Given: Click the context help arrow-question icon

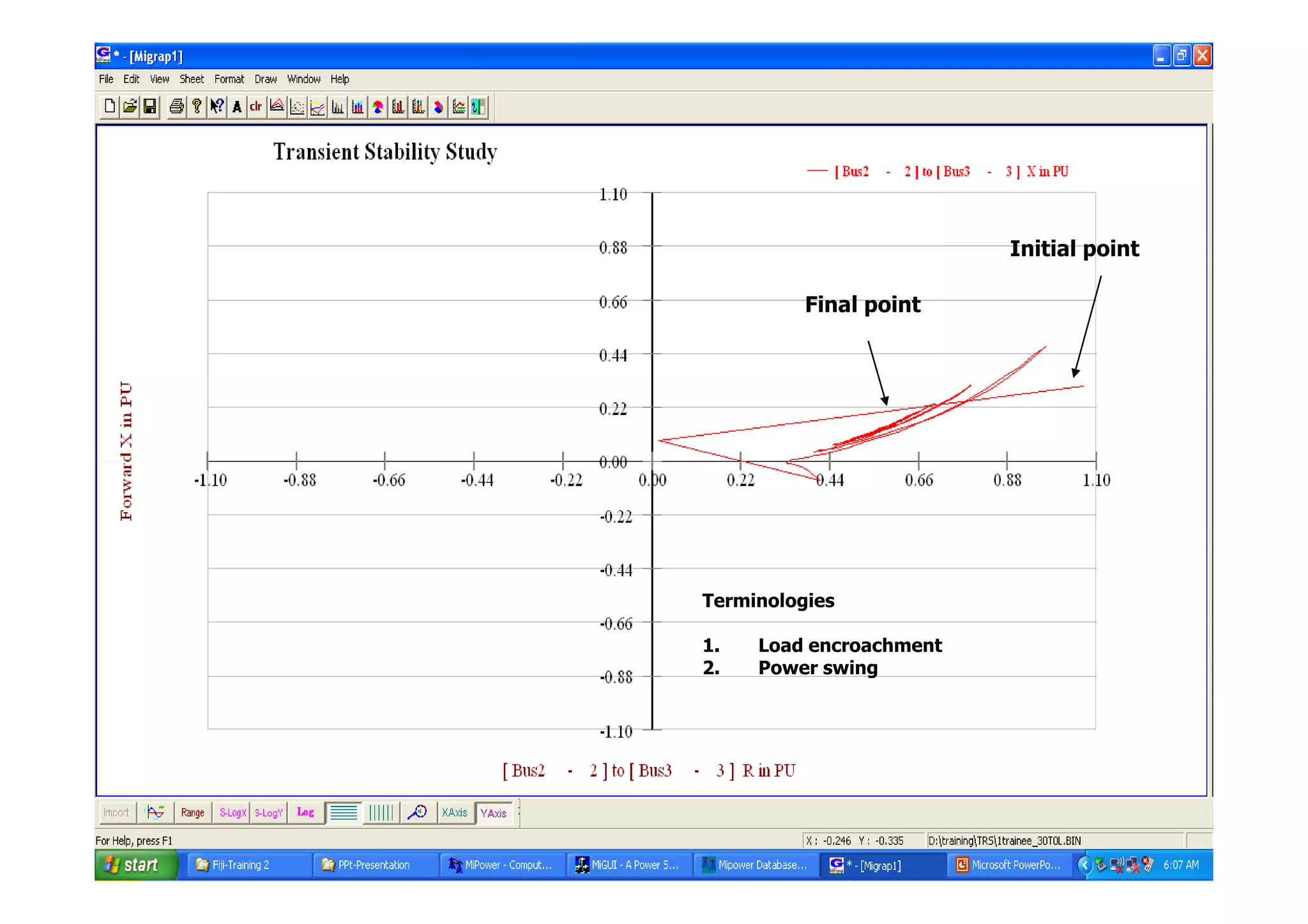Looking at the screenshot, I should coord(217,107).
